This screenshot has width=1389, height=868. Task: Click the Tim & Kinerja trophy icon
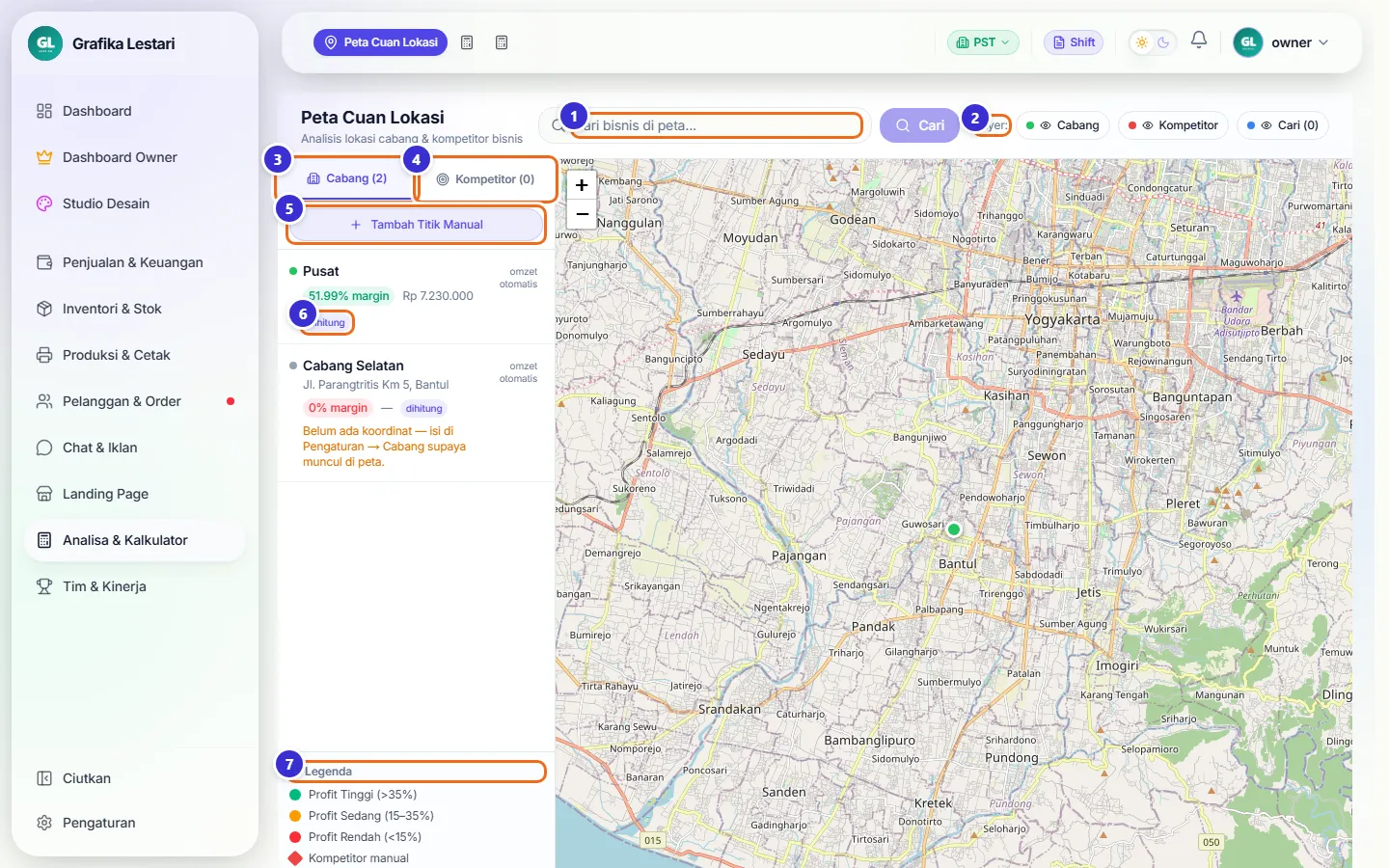pos(44,586)
